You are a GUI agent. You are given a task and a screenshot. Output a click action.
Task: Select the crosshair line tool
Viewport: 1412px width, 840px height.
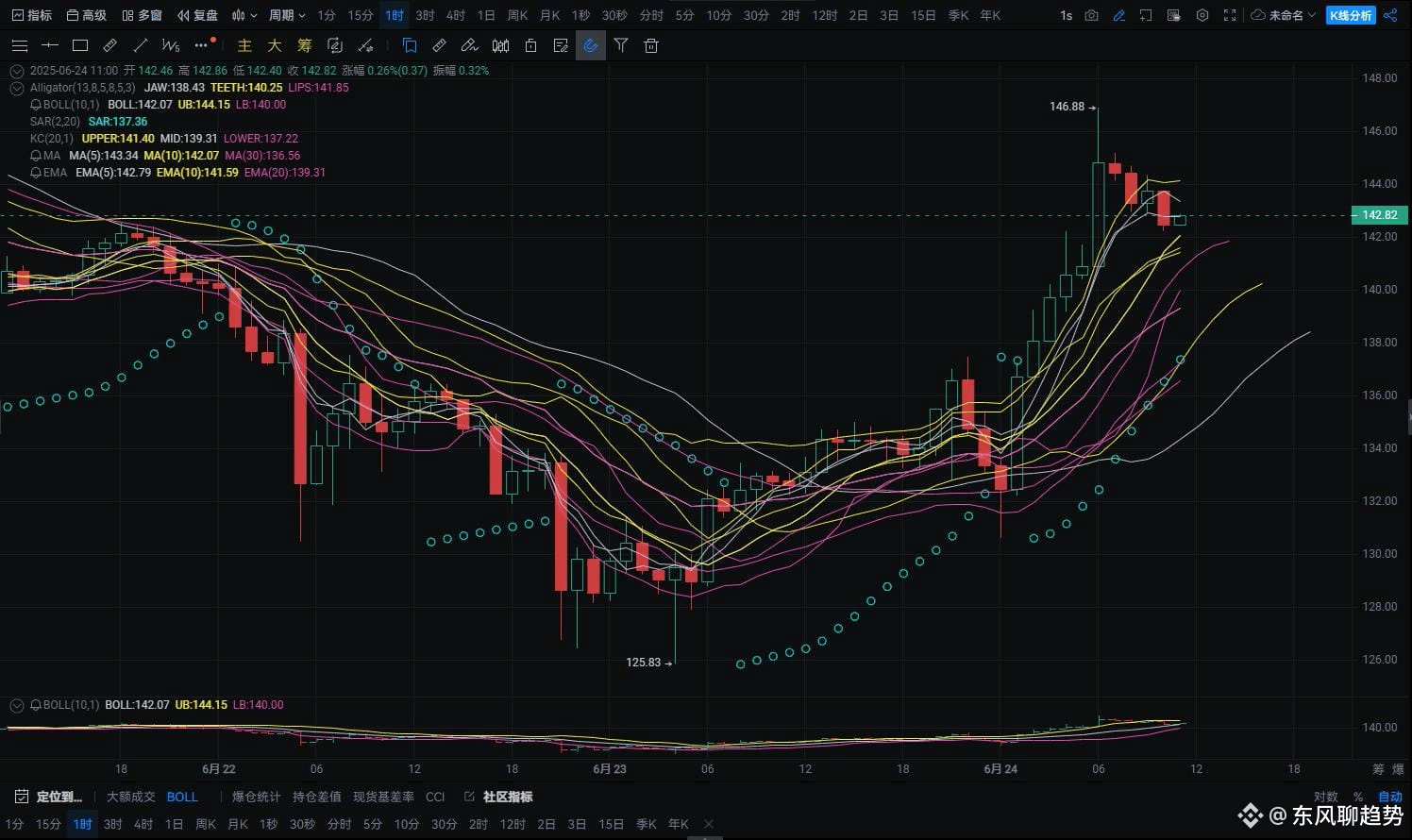(x=50, y=45)
